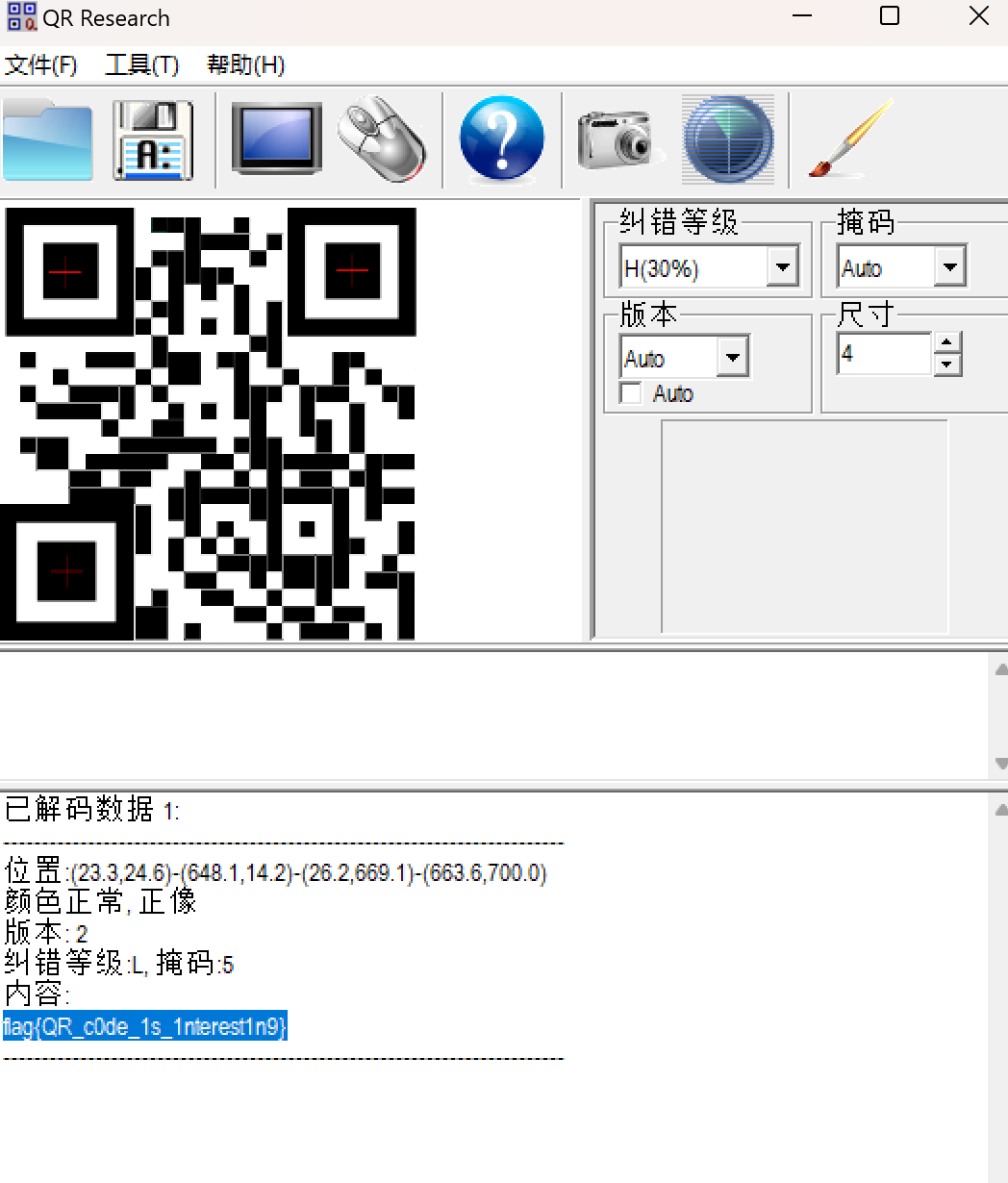The height and width of the screenshot is (1183, 1008).
Task: Click the 位置 coordinates line
Action: [275, 872]
